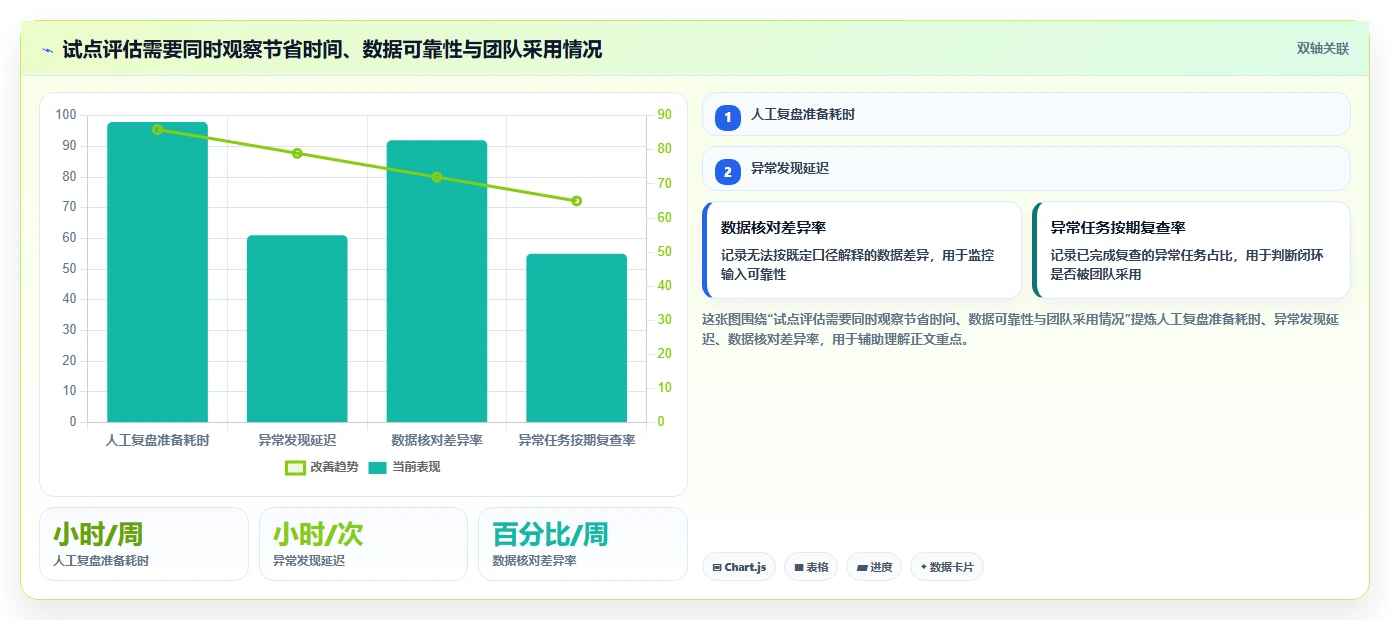Viewport: 1390px width, 620px height.
Task: Select the 异常发现延迟 list item
Action: (x=1026, y=169)
